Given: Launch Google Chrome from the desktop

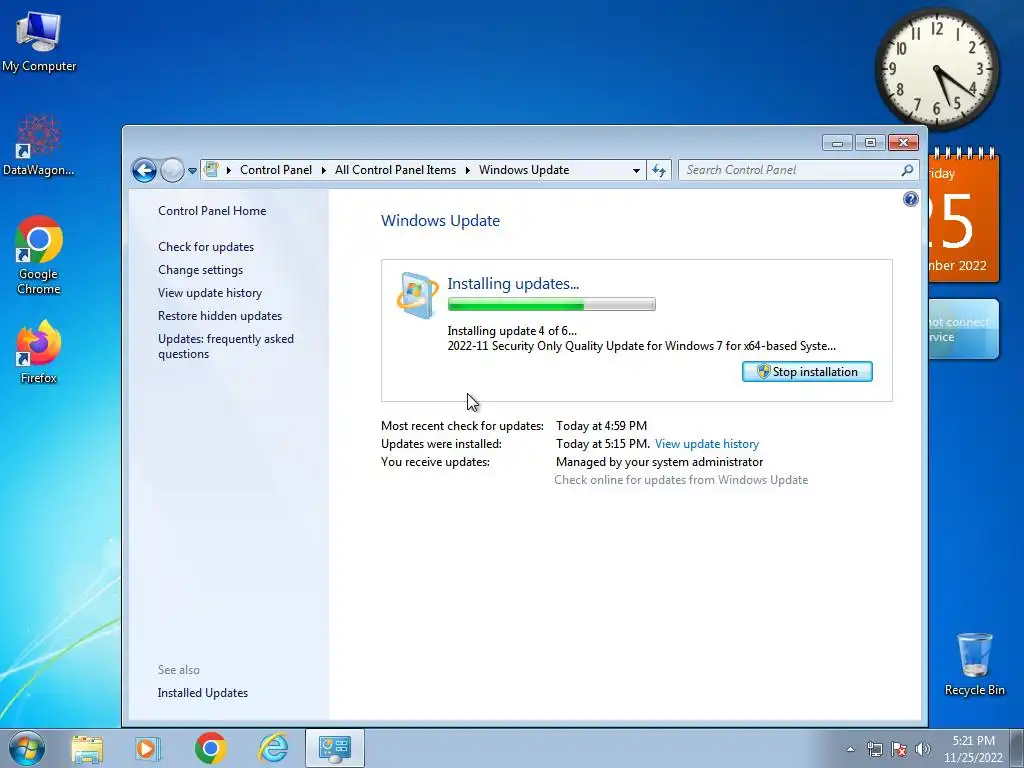Looking at the screenshot, I should 39,255.
